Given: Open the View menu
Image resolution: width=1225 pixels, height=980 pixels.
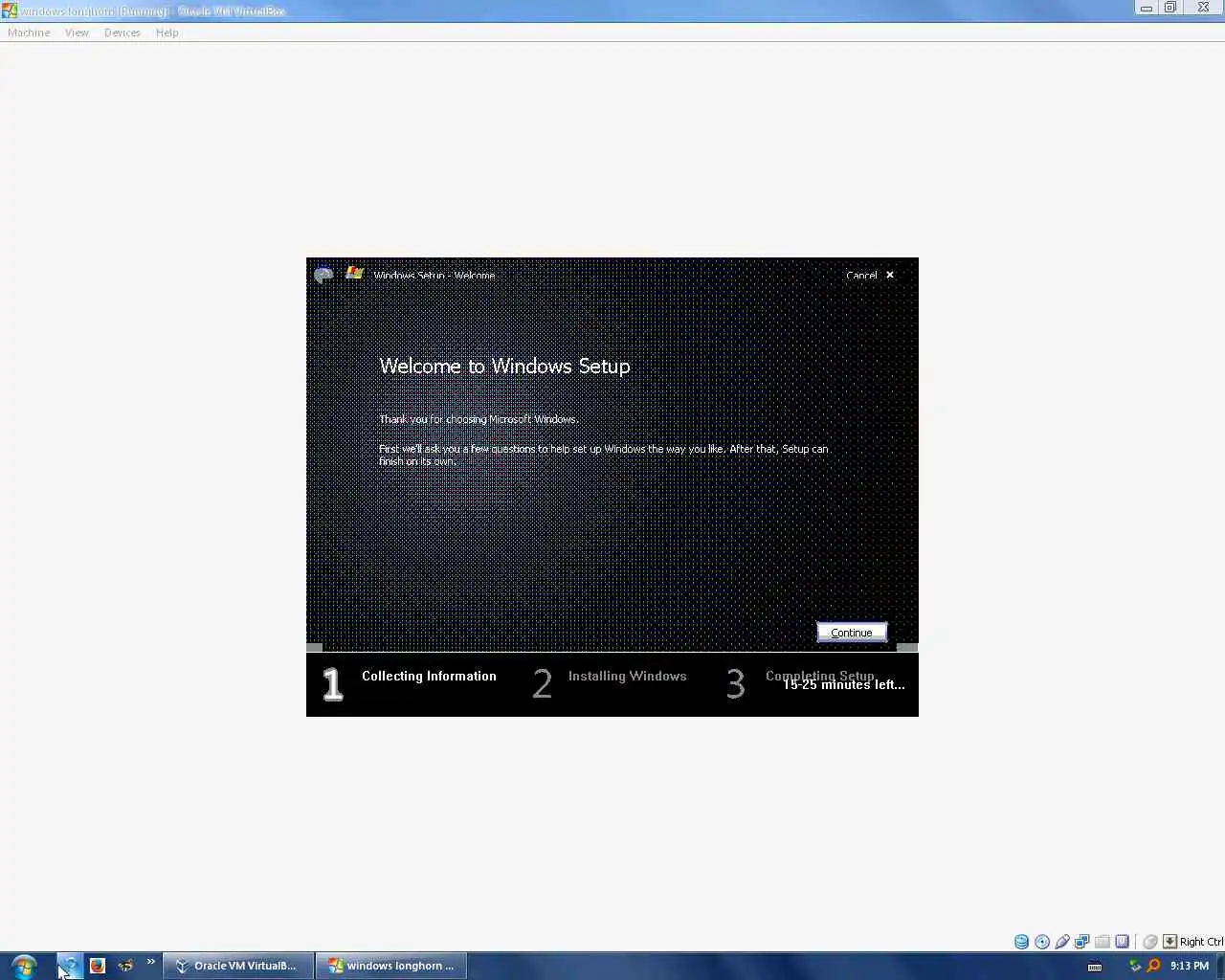Looking at the screenshot, I should 77,33.
